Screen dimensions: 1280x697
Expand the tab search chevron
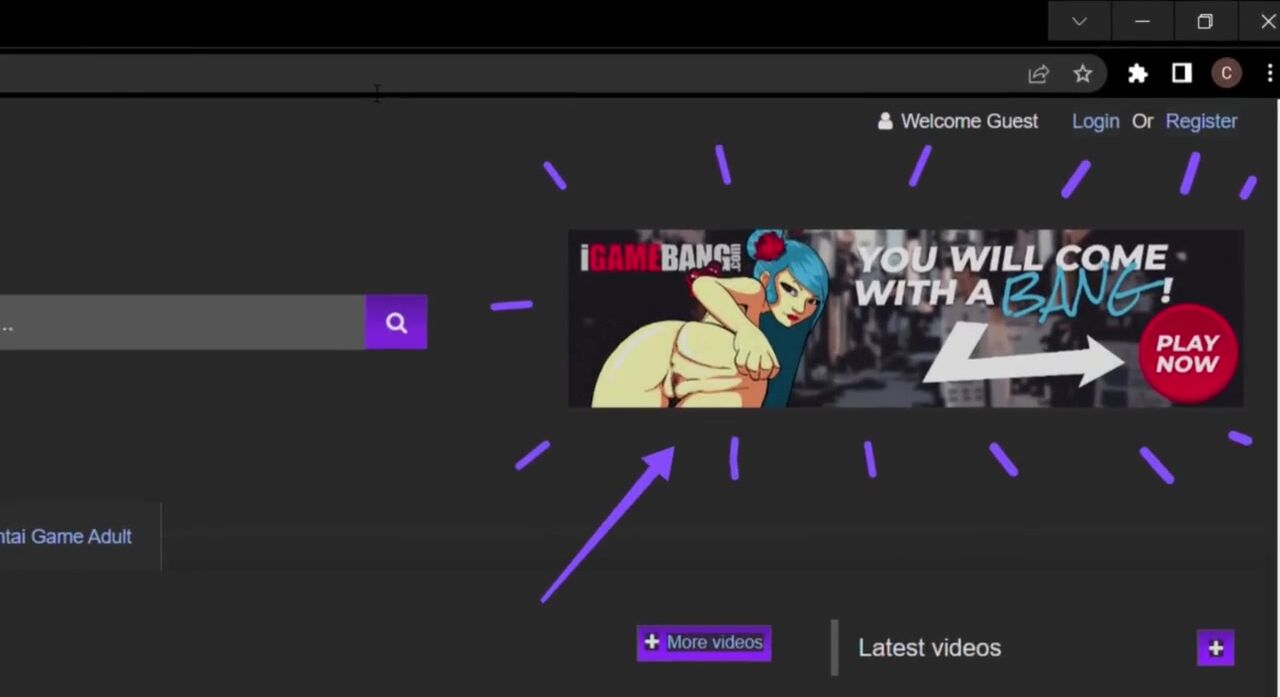coord(1079,21)
